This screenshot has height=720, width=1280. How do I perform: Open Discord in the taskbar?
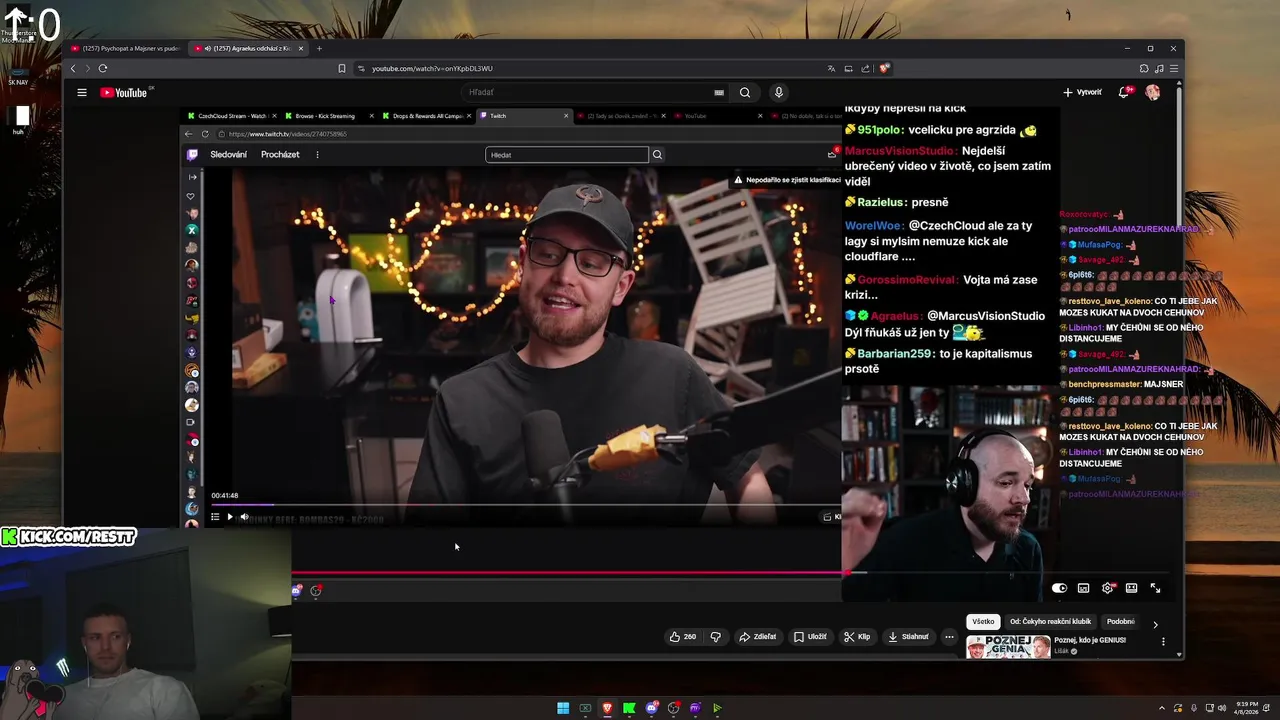tap(652, 708)
